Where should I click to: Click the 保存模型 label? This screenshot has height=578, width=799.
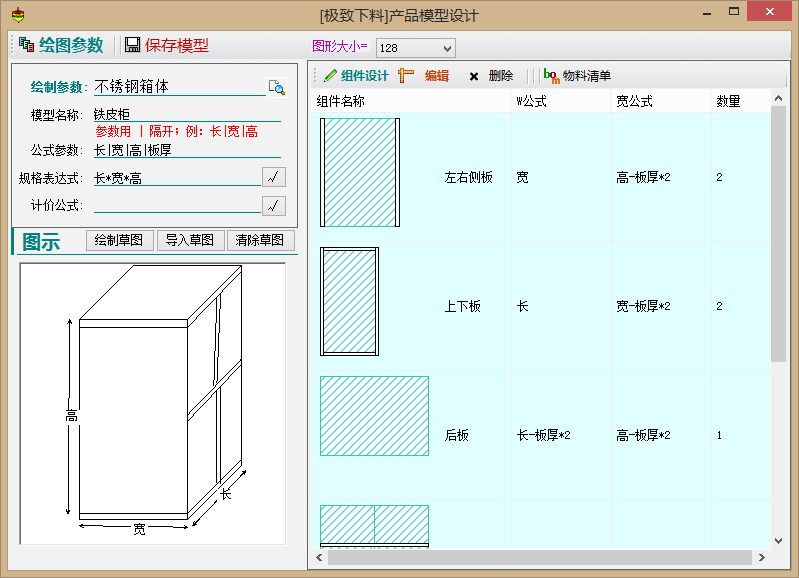point(176,45)
